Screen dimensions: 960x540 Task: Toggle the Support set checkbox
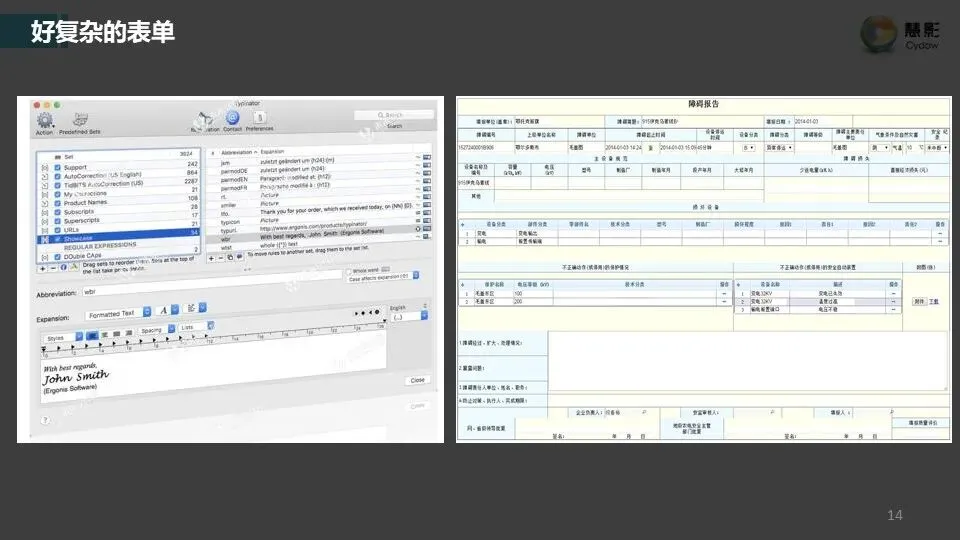click(58, 167)
